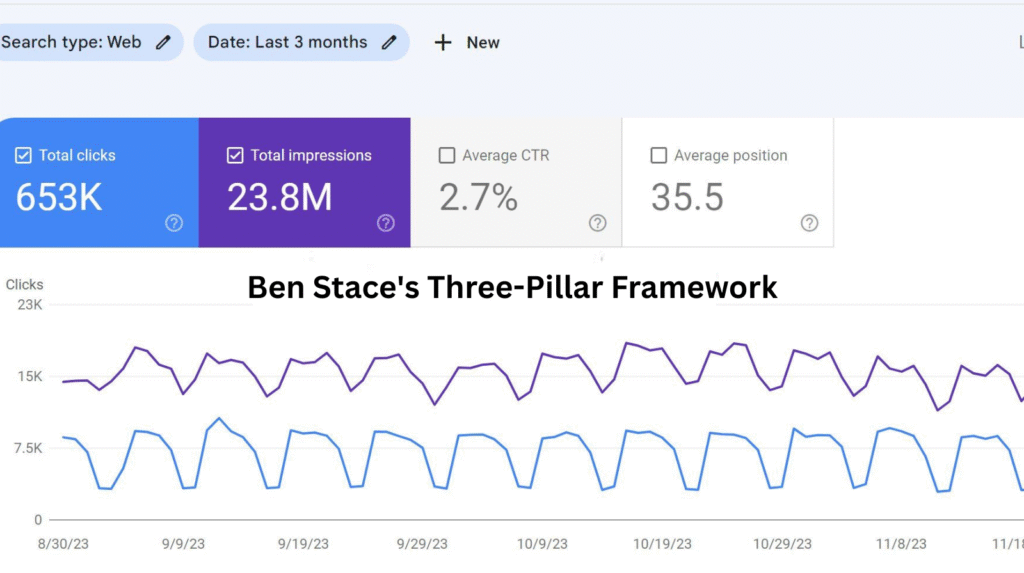Viewport: 1024px width, 573px height.
Task: Enable the Average position checkbox
Action: click(658, 155)
